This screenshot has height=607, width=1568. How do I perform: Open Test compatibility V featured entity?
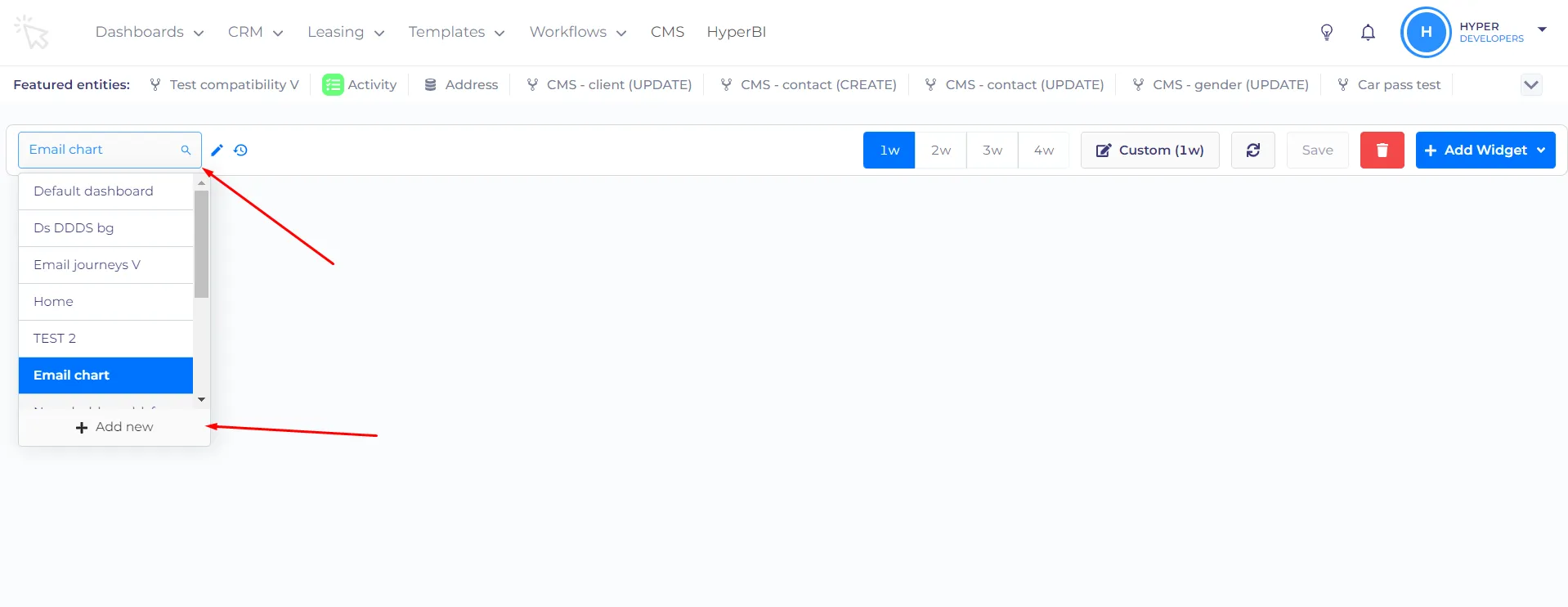(225, 84)
